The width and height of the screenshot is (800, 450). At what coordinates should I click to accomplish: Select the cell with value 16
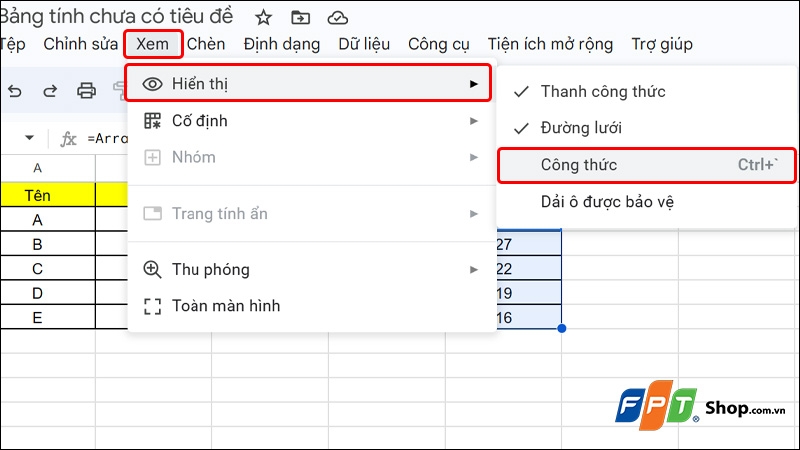click(x=529, y=317)
